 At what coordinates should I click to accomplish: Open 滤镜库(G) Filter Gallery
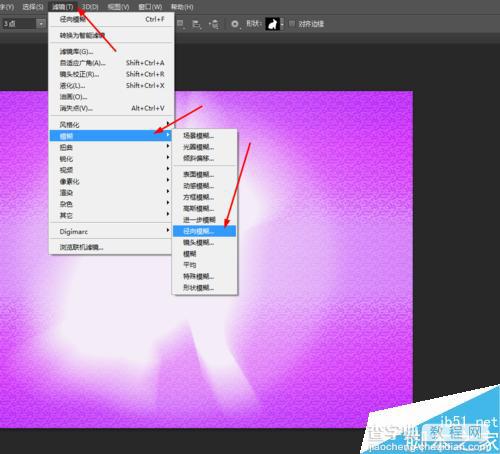111,51
